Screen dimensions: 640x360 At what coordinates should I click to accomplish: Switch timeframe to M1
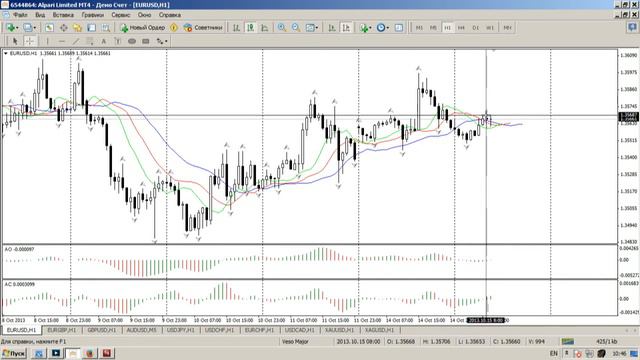point(419,28)
